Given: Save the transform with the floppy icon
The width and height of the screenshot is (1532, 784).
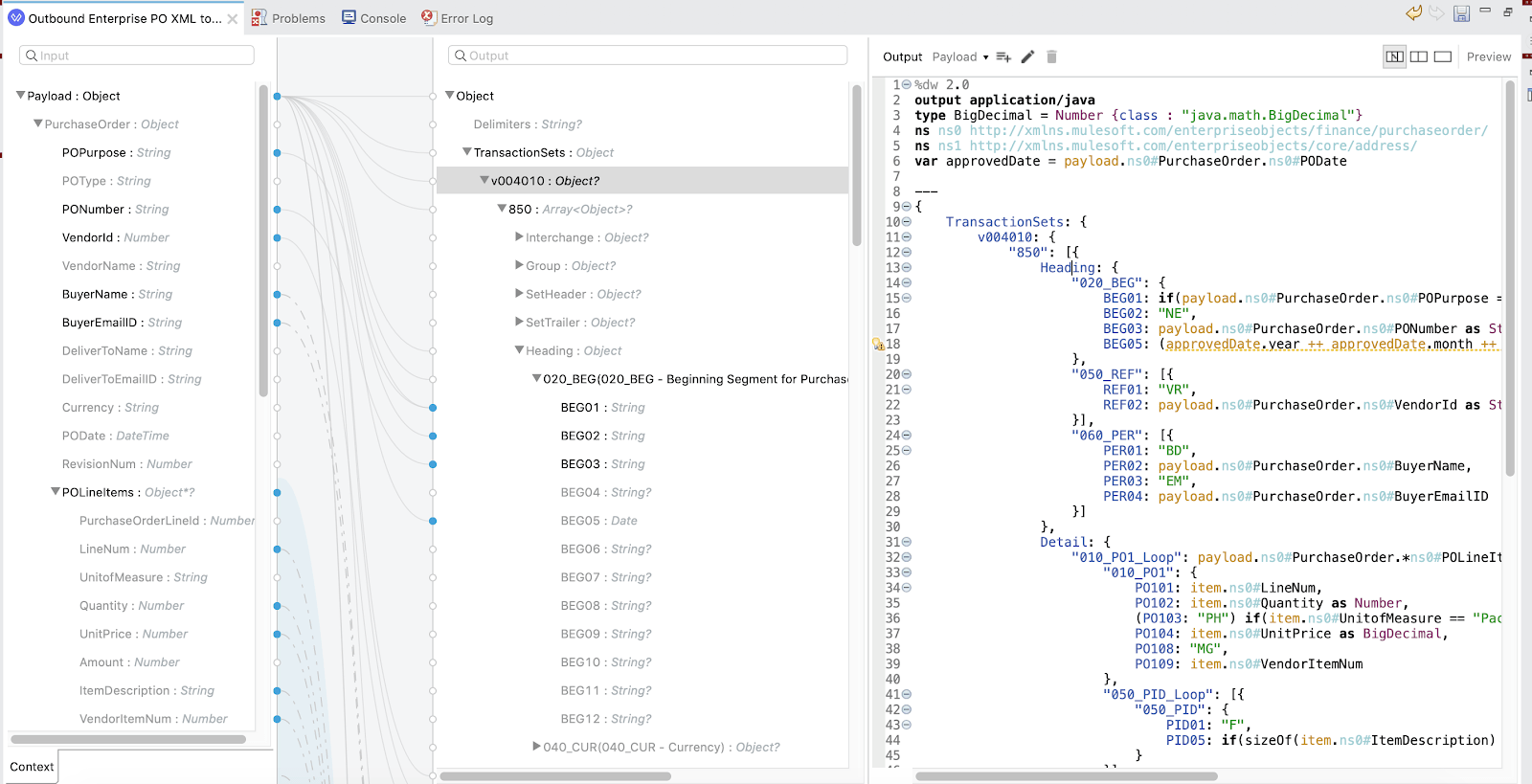Looking at the screenshot, I should (1461, 13).
